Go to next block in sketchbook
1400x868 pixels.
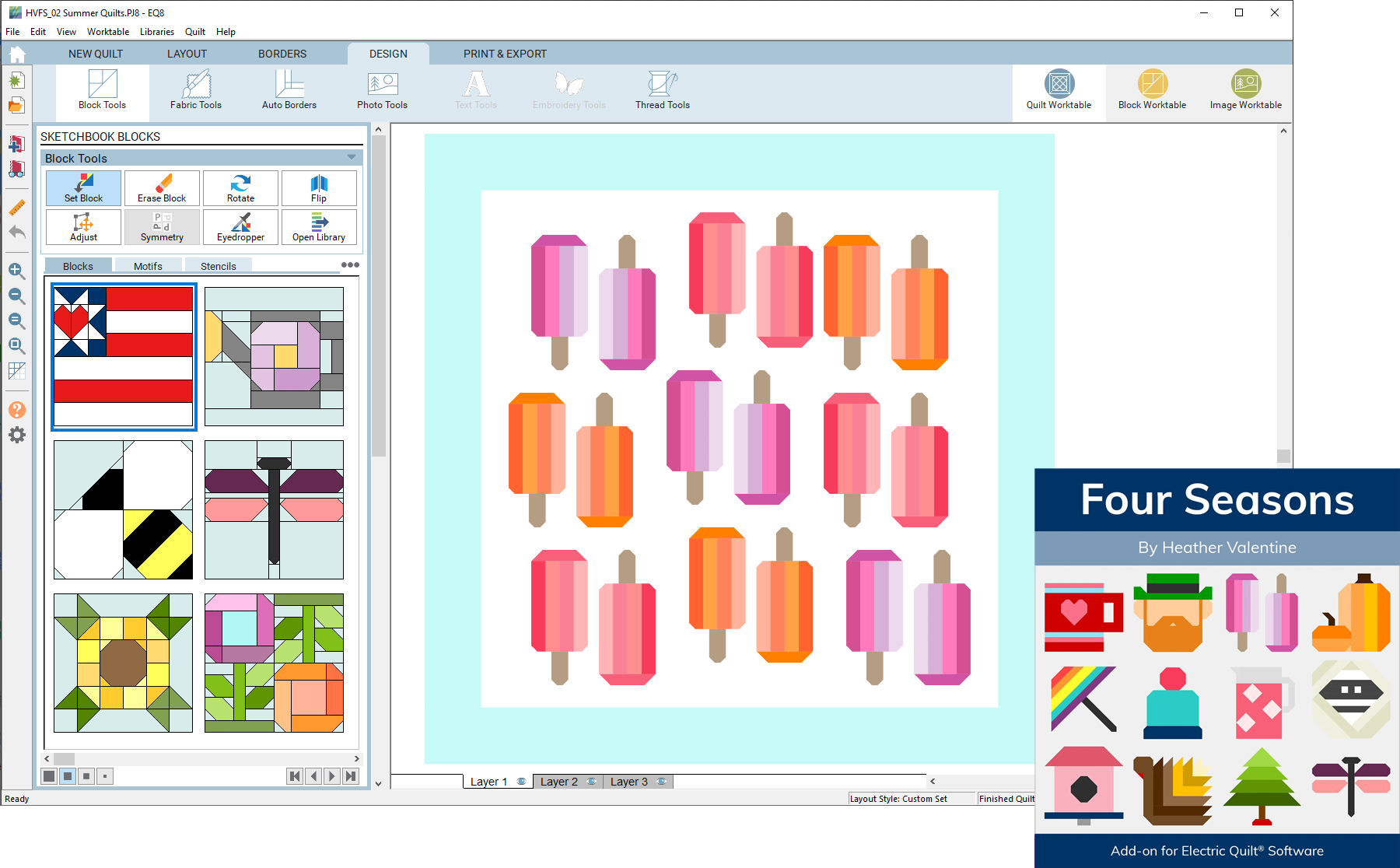click(x=332, y=775)
